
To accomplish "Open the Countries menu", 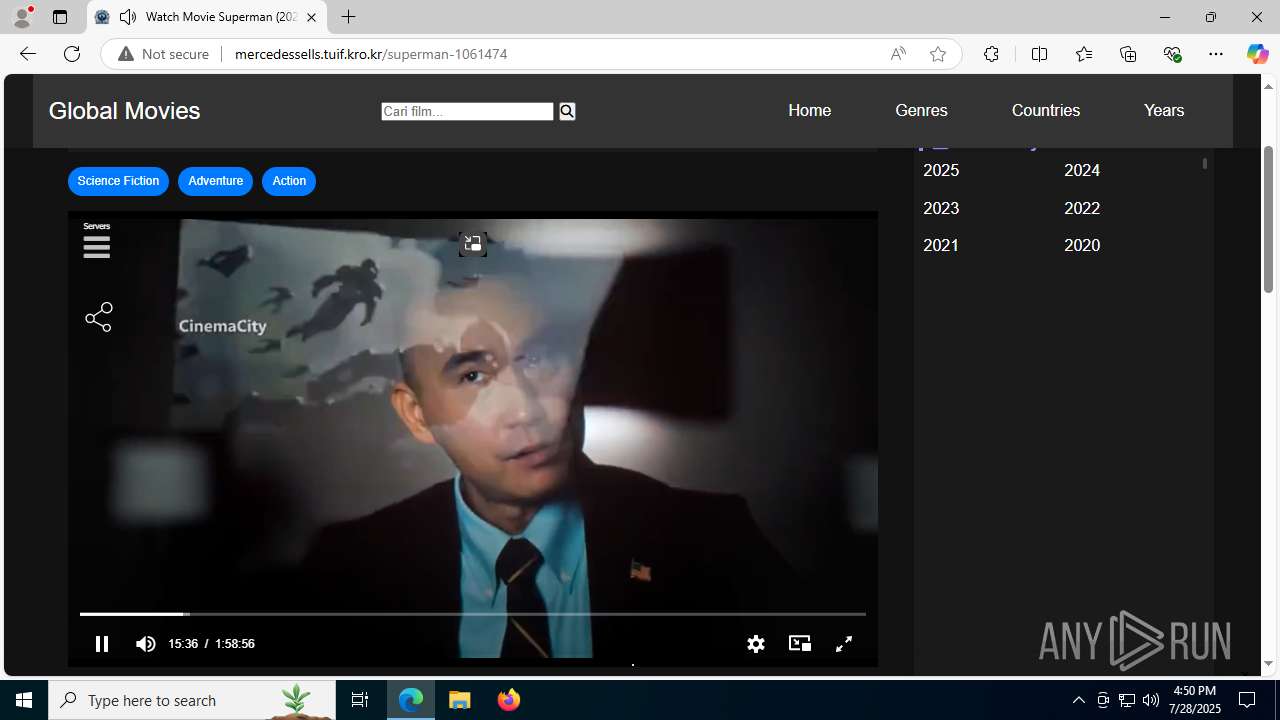I will tap(1046, 110).
